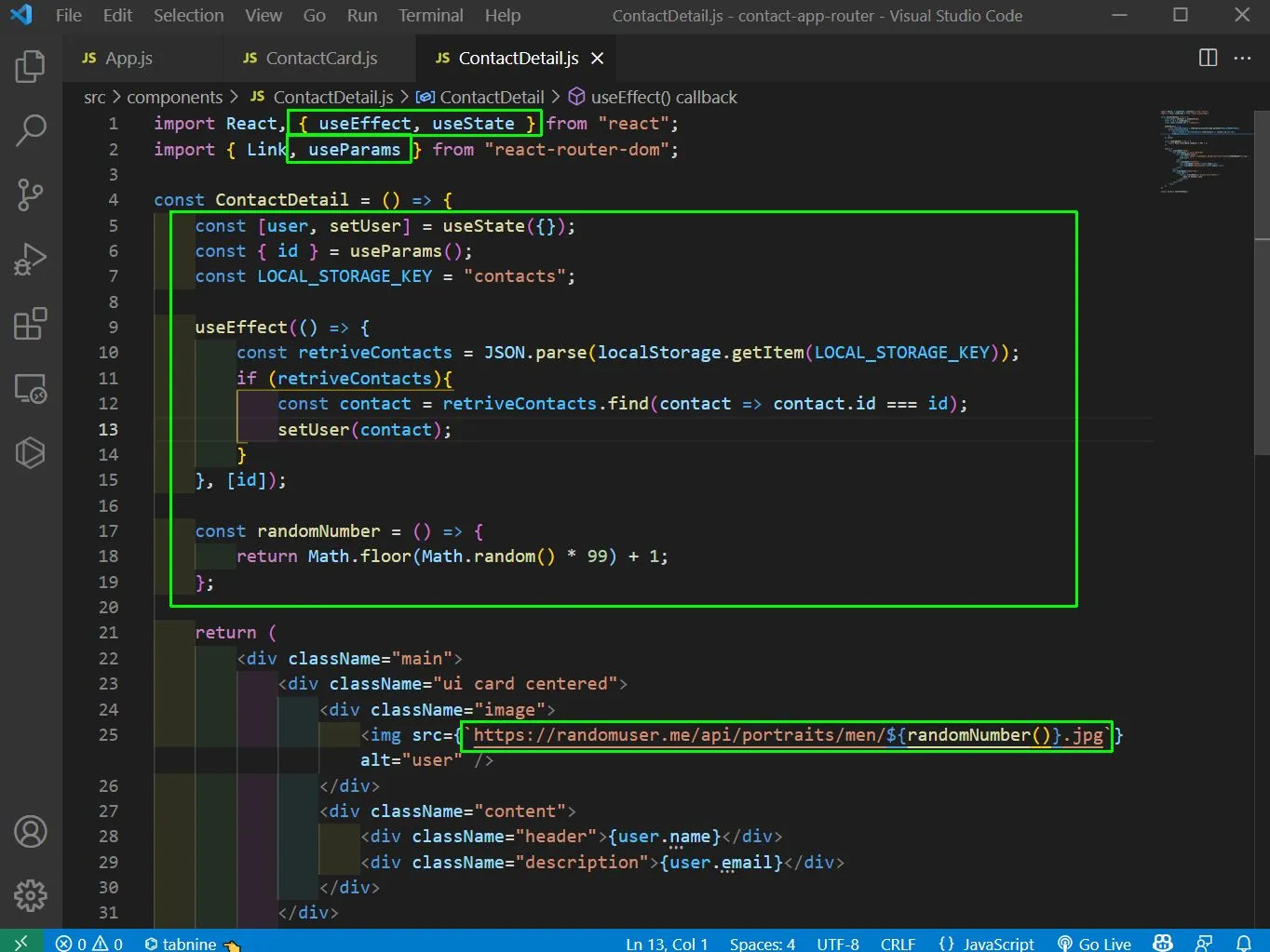
Task: Open the Terminal menu
Action: click(430, 16)
